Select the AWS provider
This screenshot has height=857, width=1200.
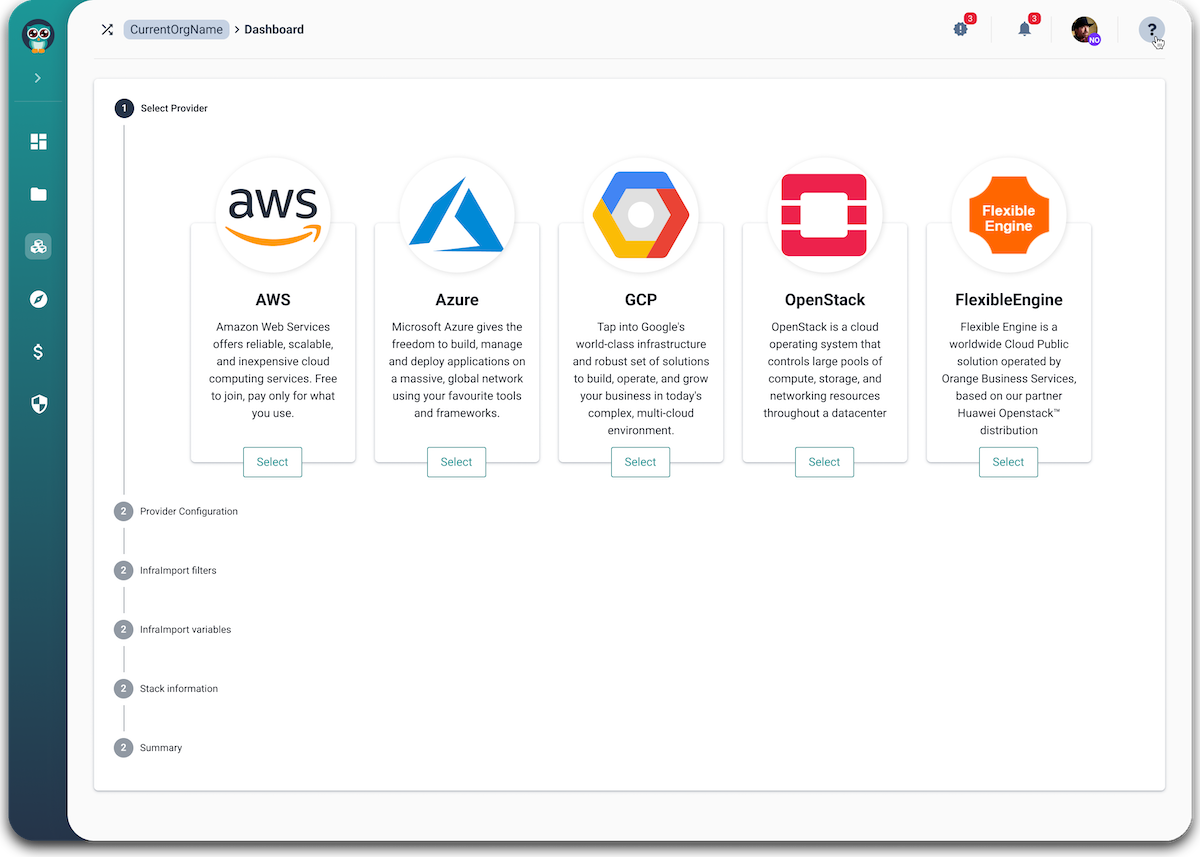click(272, 462)
